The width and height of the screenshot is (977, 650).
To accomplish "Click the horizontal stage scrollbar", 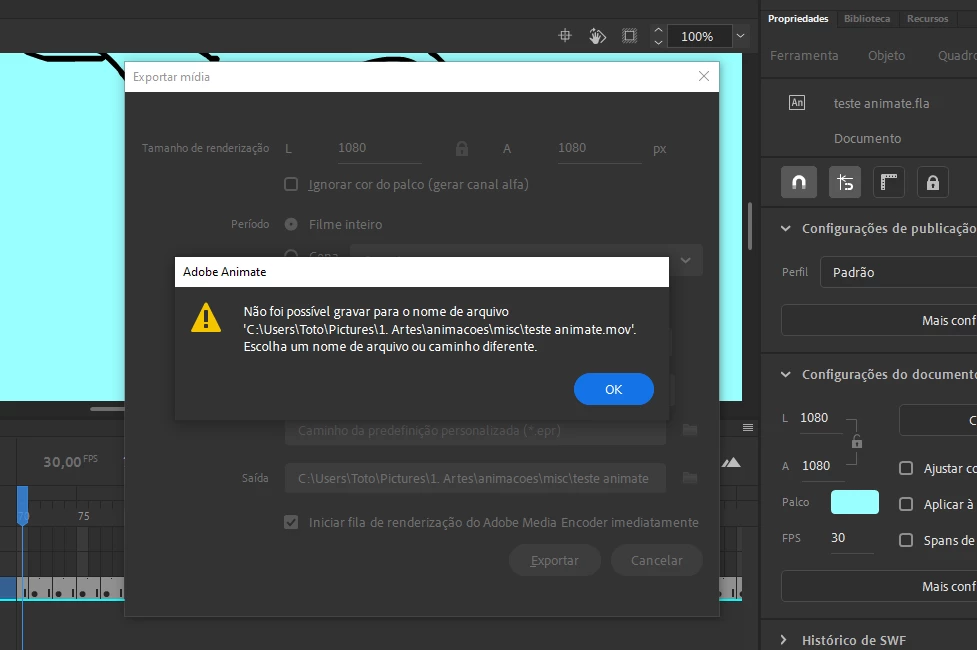I will click(107, 409).
